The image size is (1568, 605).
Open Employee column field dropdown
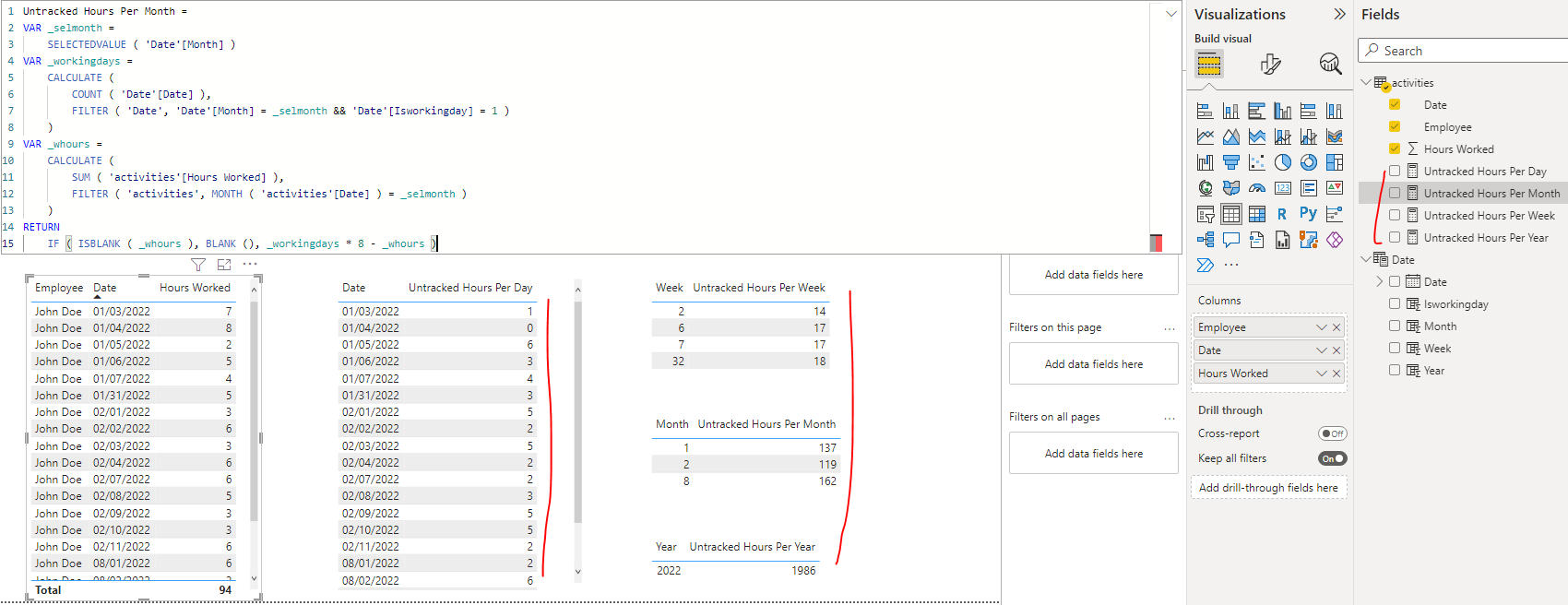(1321, 327)
